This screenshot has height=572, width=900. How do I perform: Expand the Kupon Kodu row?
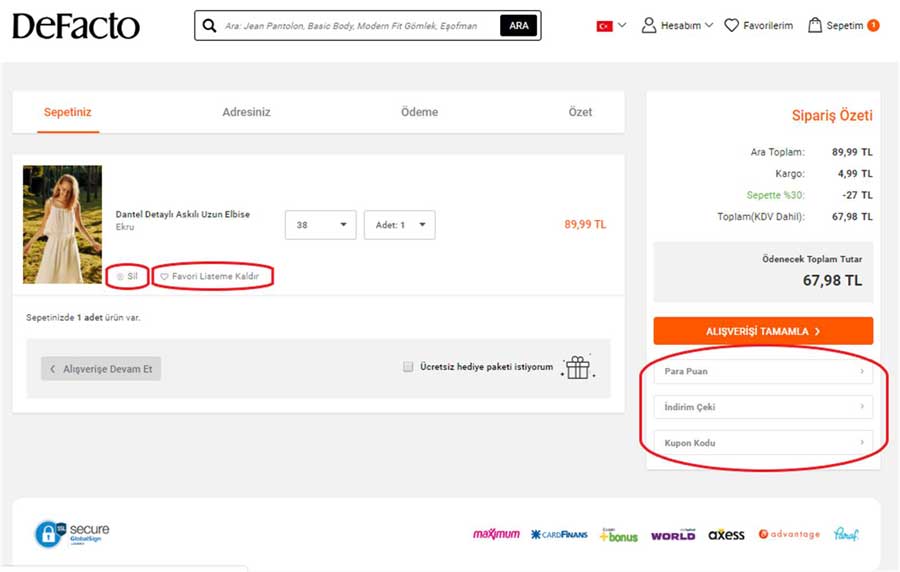coord(763,442)
